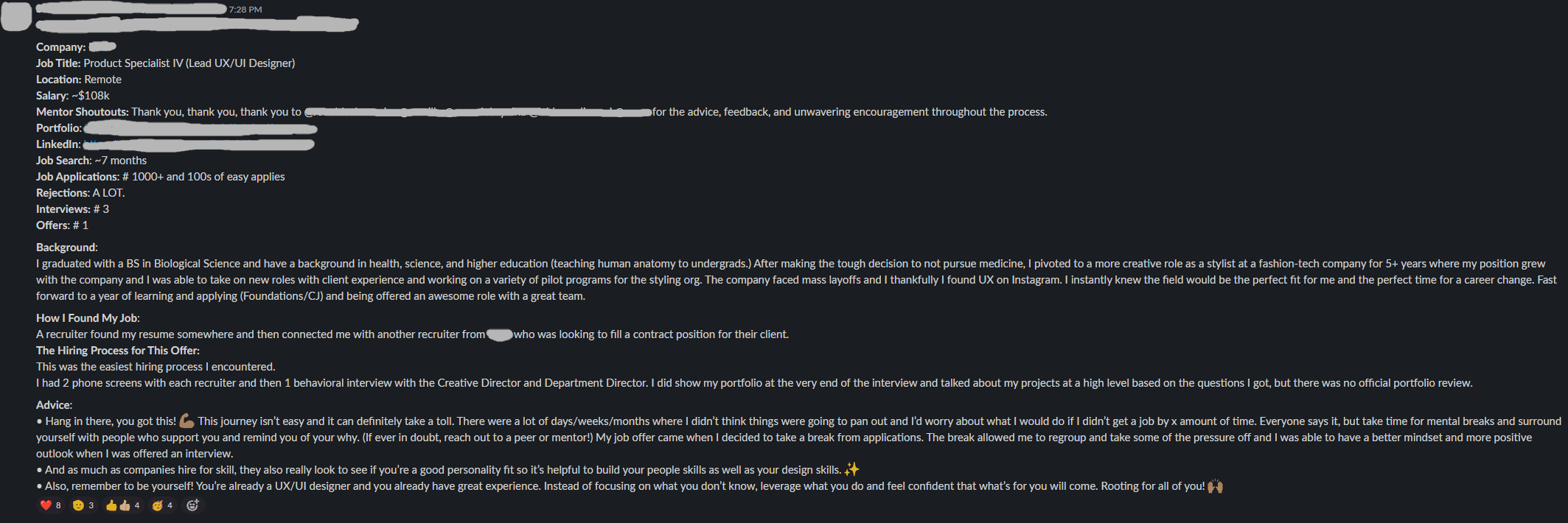Click the How I Found My Job heading
1568x523 pixels.
point(88,318)
